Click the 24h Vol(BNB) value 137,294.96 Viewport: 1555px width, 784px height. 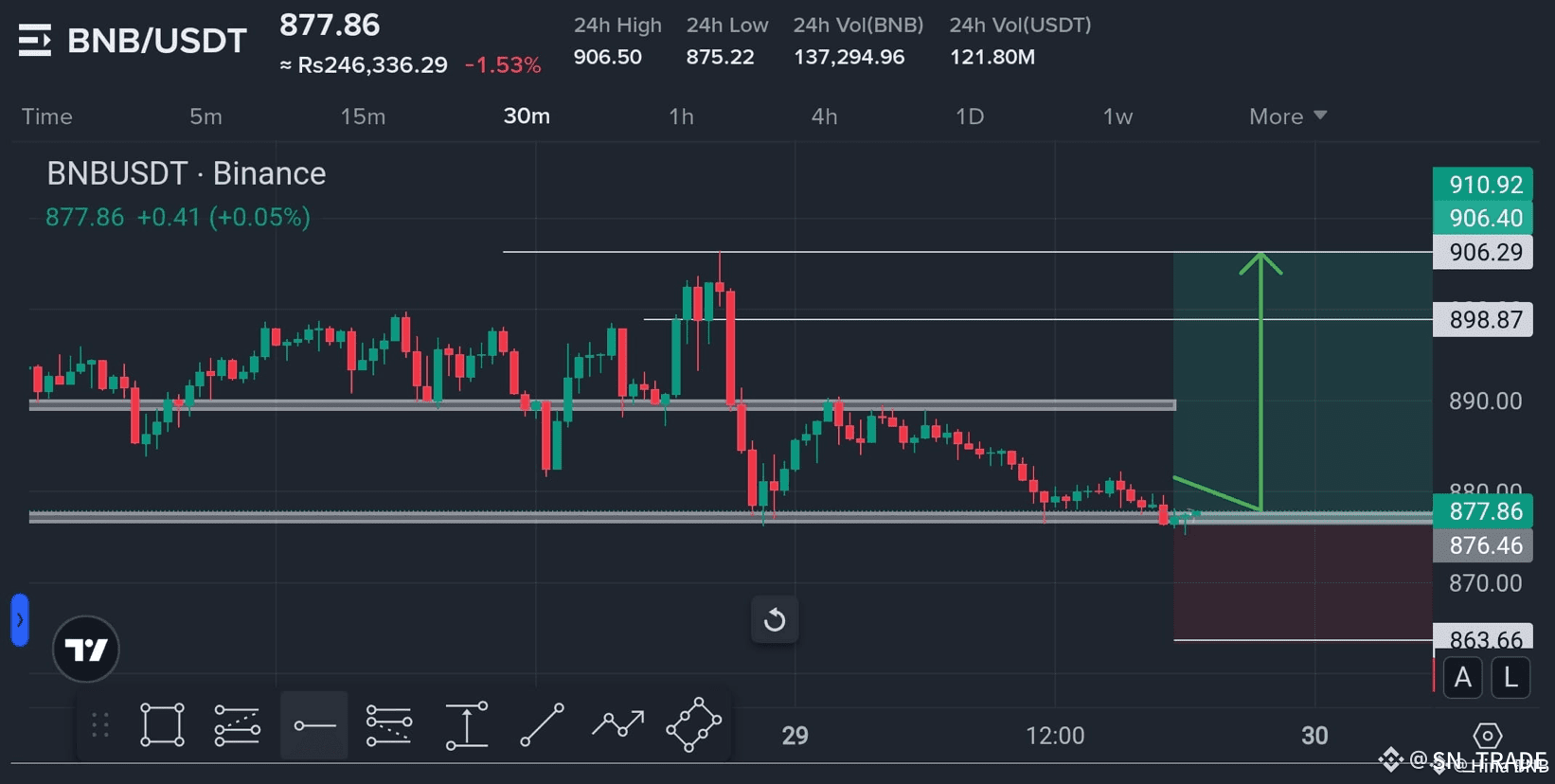[x=849, y=57]
